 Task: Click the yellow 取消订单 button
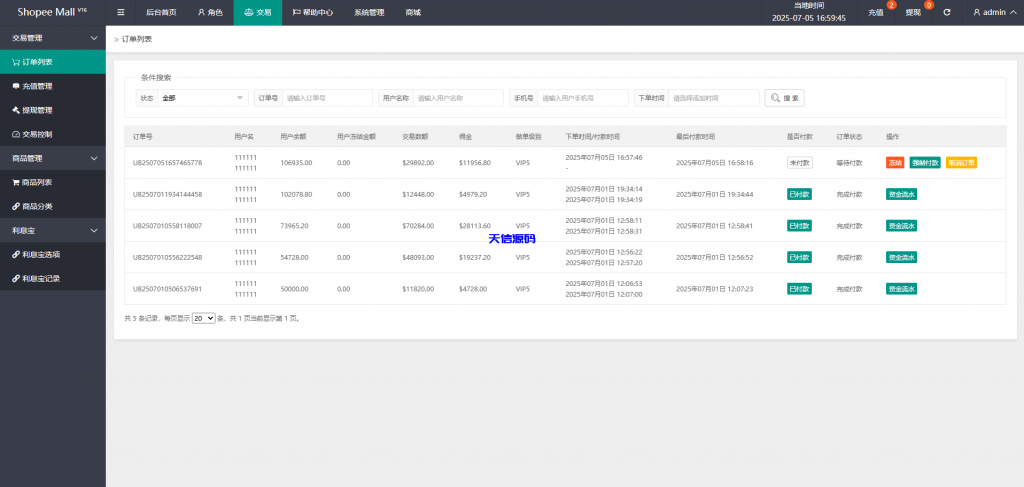click(961, 163)
